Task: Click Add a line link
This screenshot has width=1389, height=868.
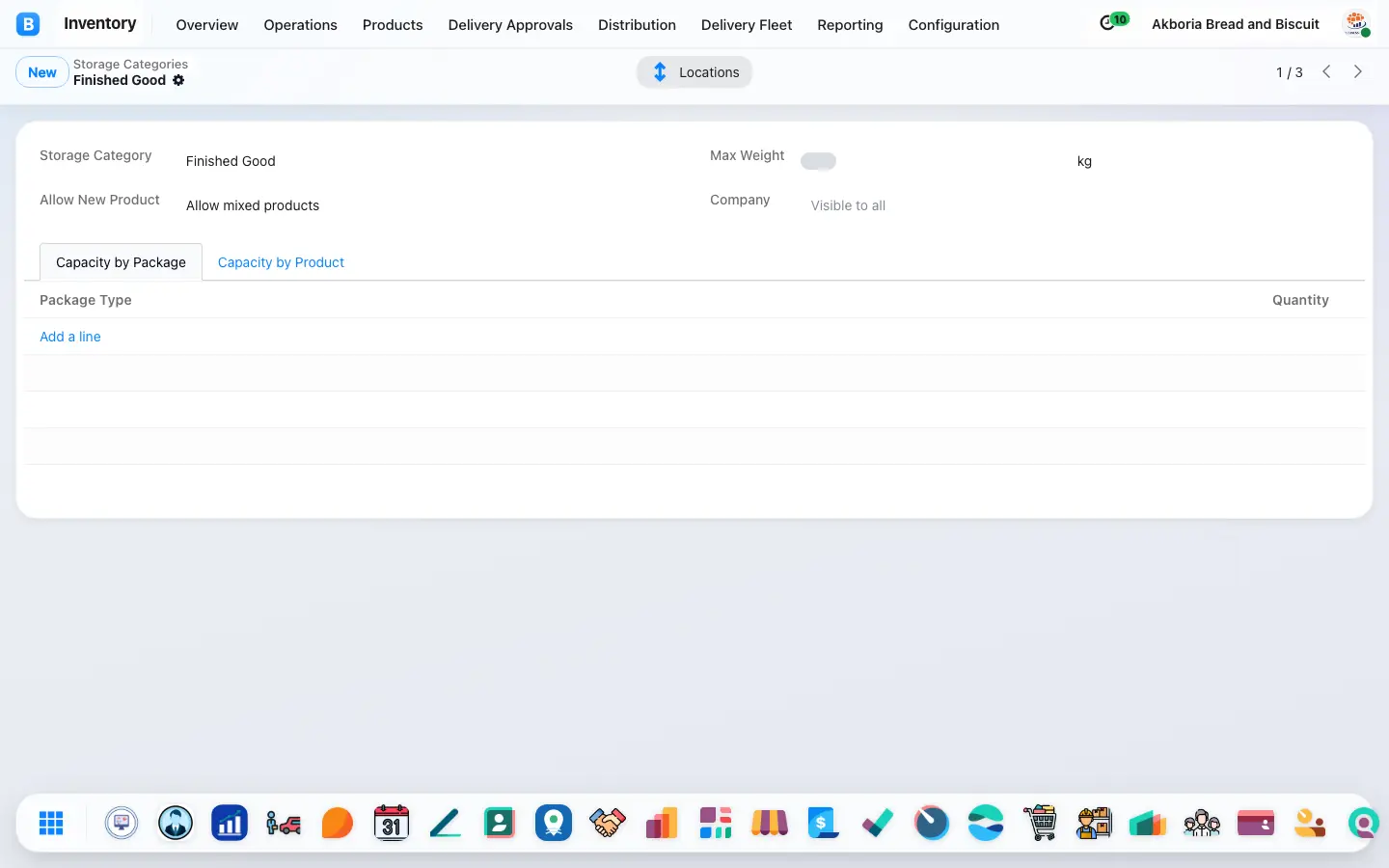Action: tap(70, 337)
